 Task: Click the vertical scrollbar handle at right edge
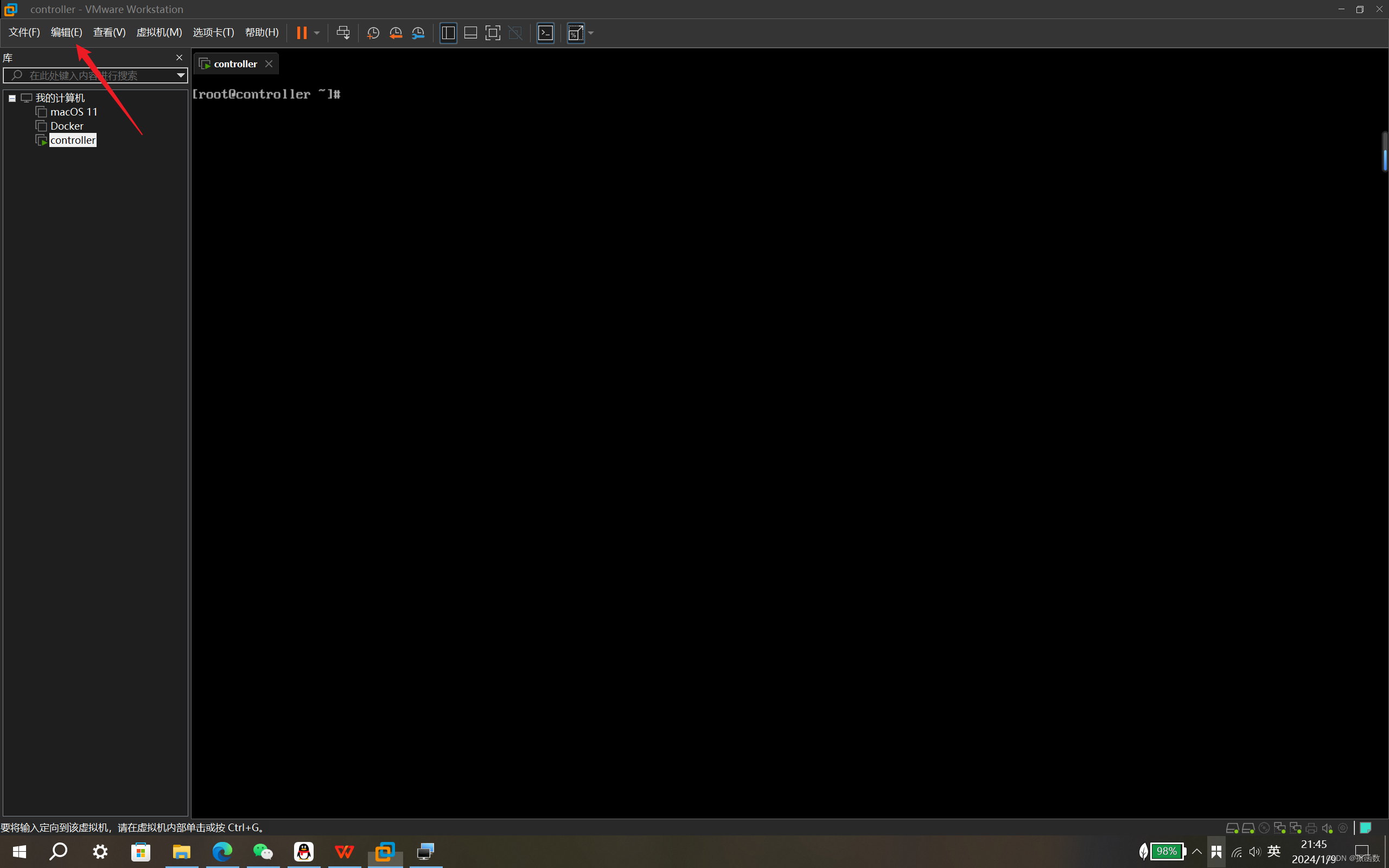[1385, 151]
